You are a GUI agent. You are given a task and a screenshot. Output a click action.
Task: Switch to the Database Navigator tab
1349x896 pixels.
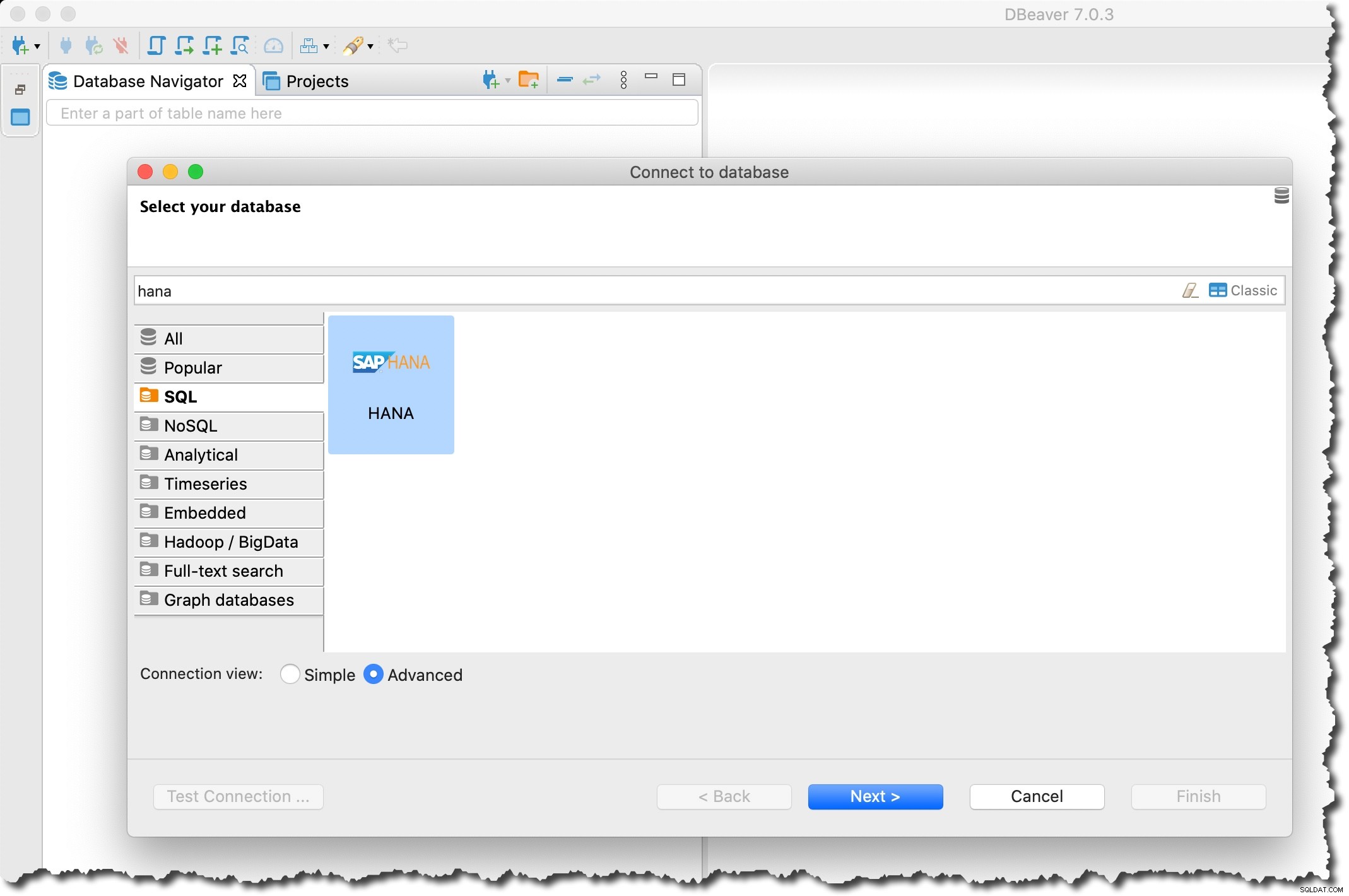coord(148,81)
